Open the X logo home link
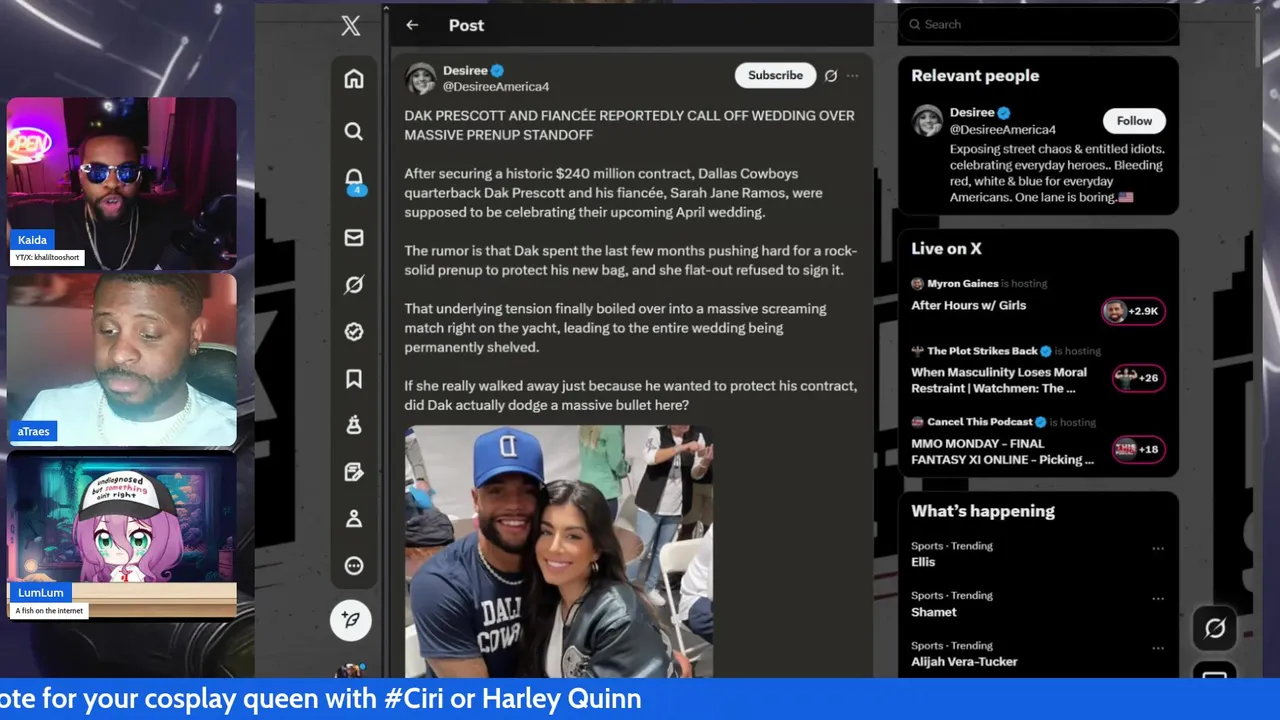 pyautogui.click(x=351, y=26)
